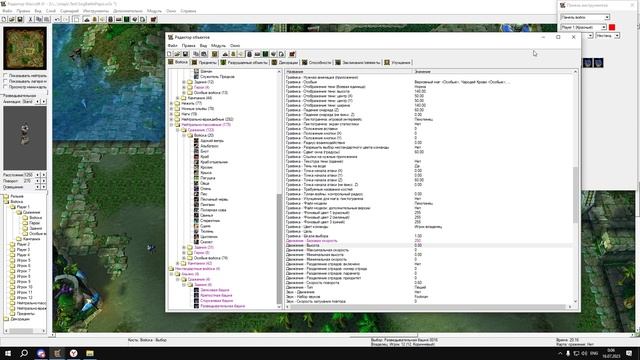Click properties list horizontal scrollbar
This screenshot has width=640, height=360.
click(429, 307)
